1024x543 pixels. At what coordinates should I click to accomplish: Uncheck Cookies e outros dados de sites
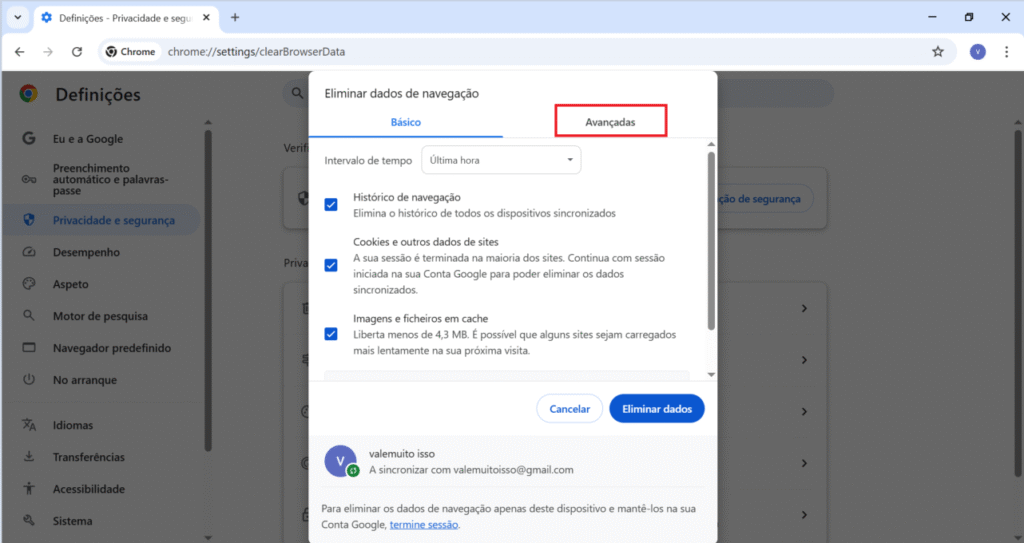(x=331, y=265)
